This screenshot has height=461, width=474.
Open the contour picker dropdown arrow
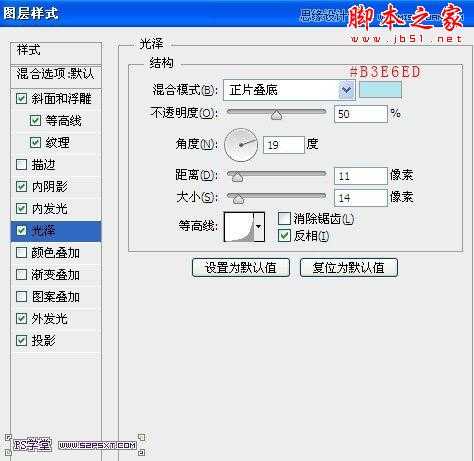point(259,227)
